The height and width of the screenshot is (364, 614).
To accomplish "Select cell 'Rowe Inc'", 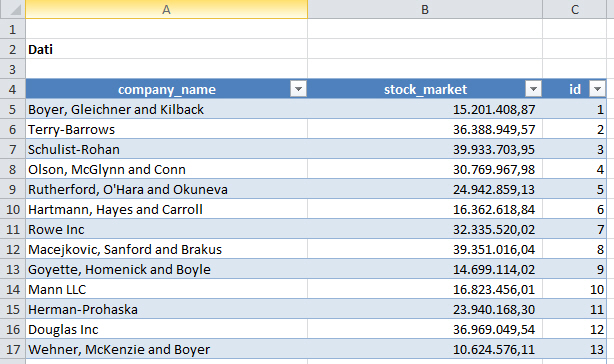I will click(x=166, y=229).
